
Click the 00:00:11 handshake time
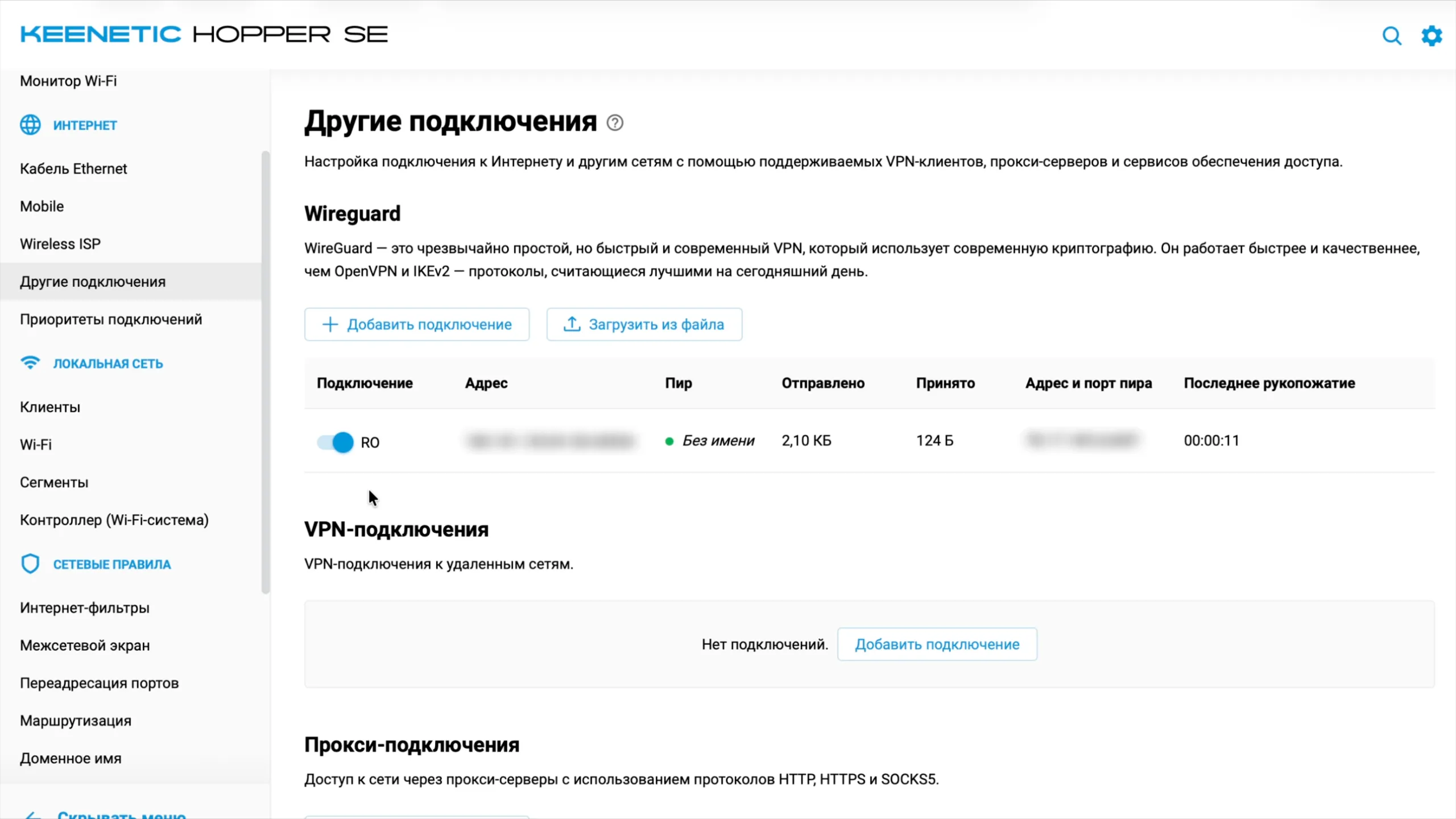click(x=1211, y=440)
